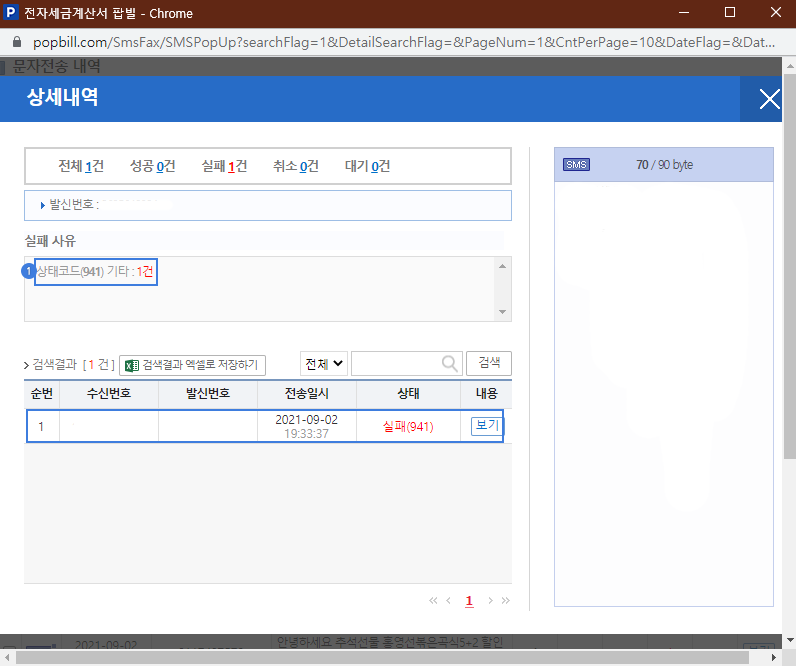Click the lock icon in address bar
Image resolution: width=796 pixels, height=666 pixels.
tap(16, 44)
